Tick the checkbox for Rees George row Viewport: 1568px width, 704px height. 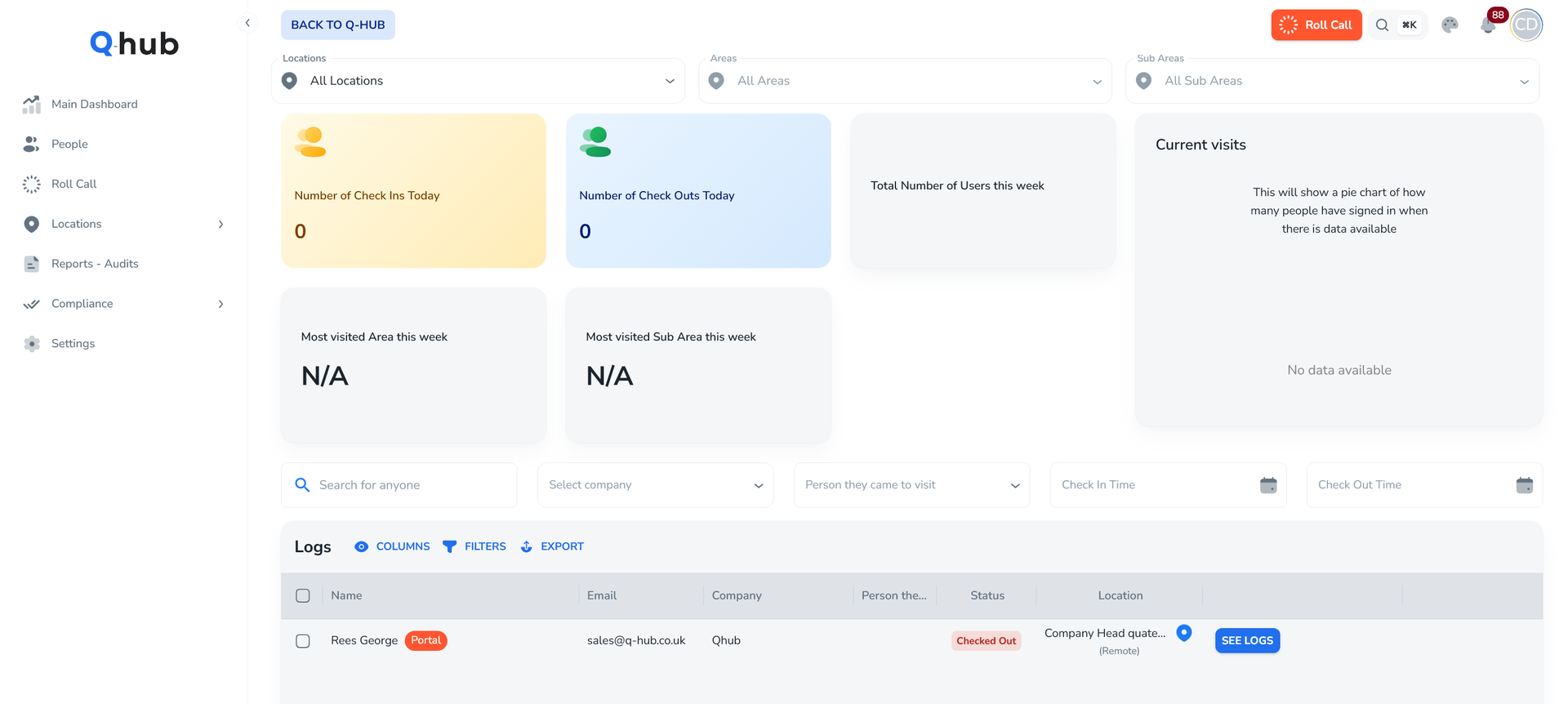pyautogui.click(x=303, y=641)
